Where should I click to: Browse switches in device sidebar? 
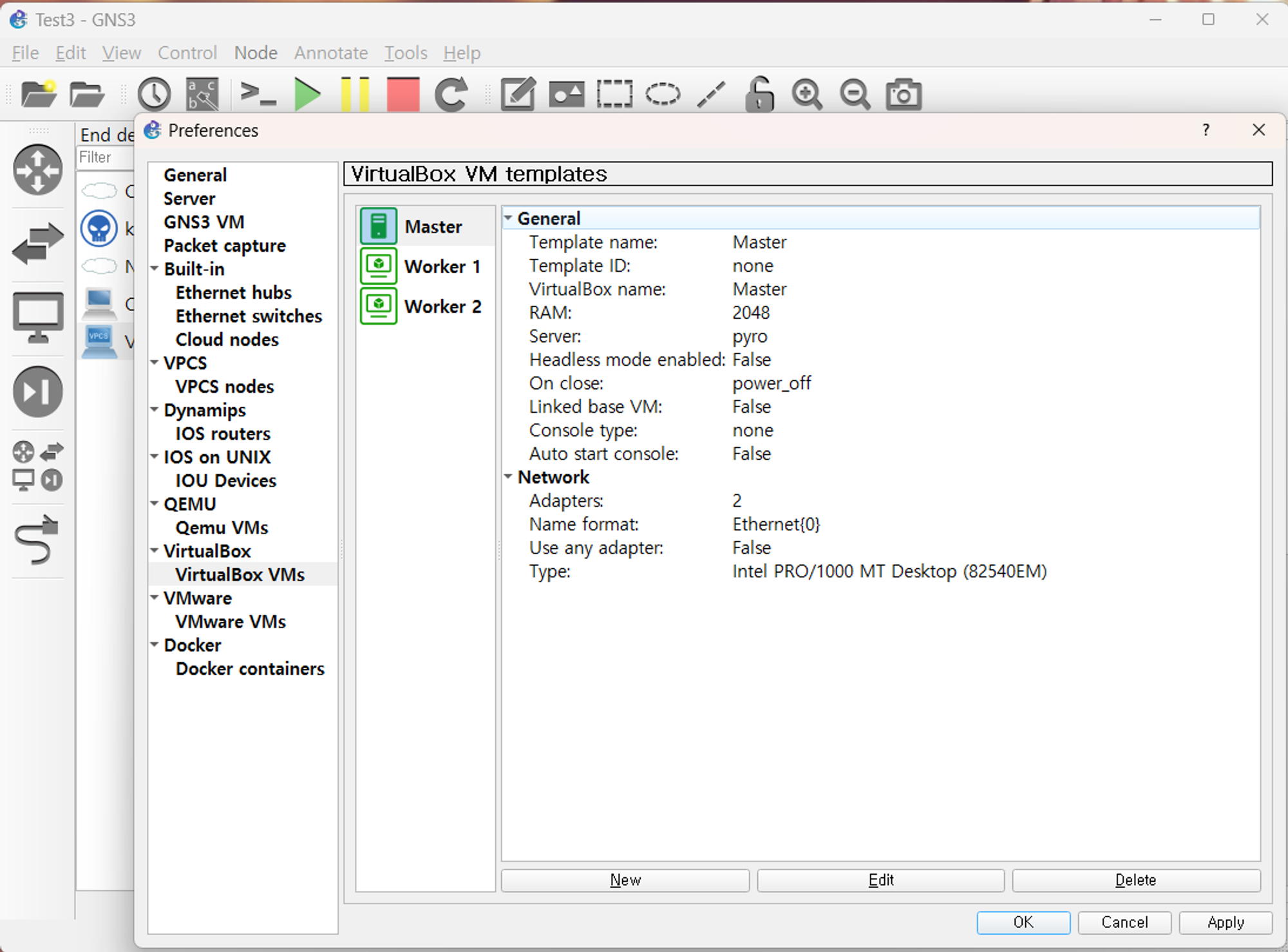pos(38,244)
